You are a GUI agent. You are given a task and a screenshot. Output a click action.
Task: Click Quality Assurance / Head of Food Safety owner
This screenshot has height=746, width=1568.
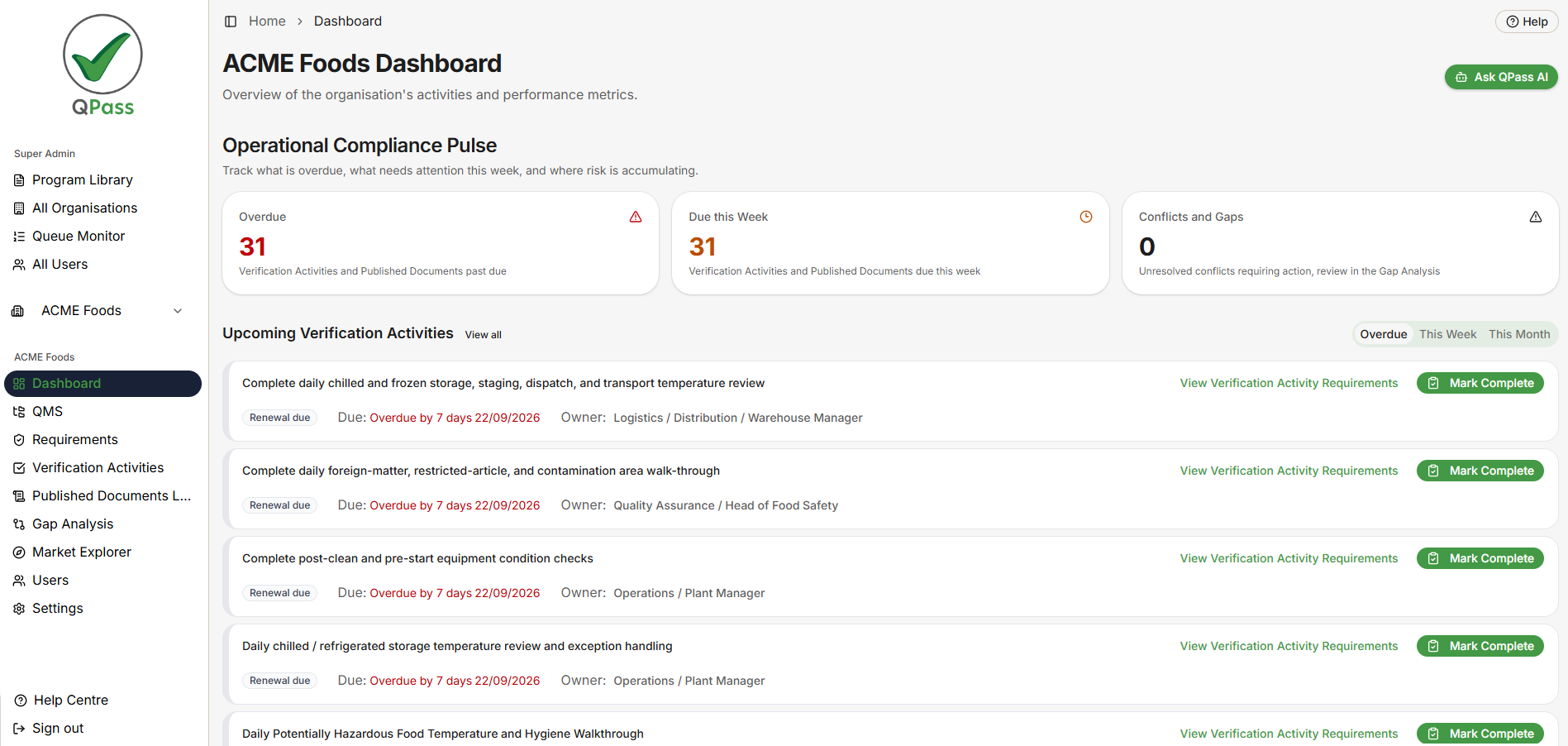tap(726, 505)
